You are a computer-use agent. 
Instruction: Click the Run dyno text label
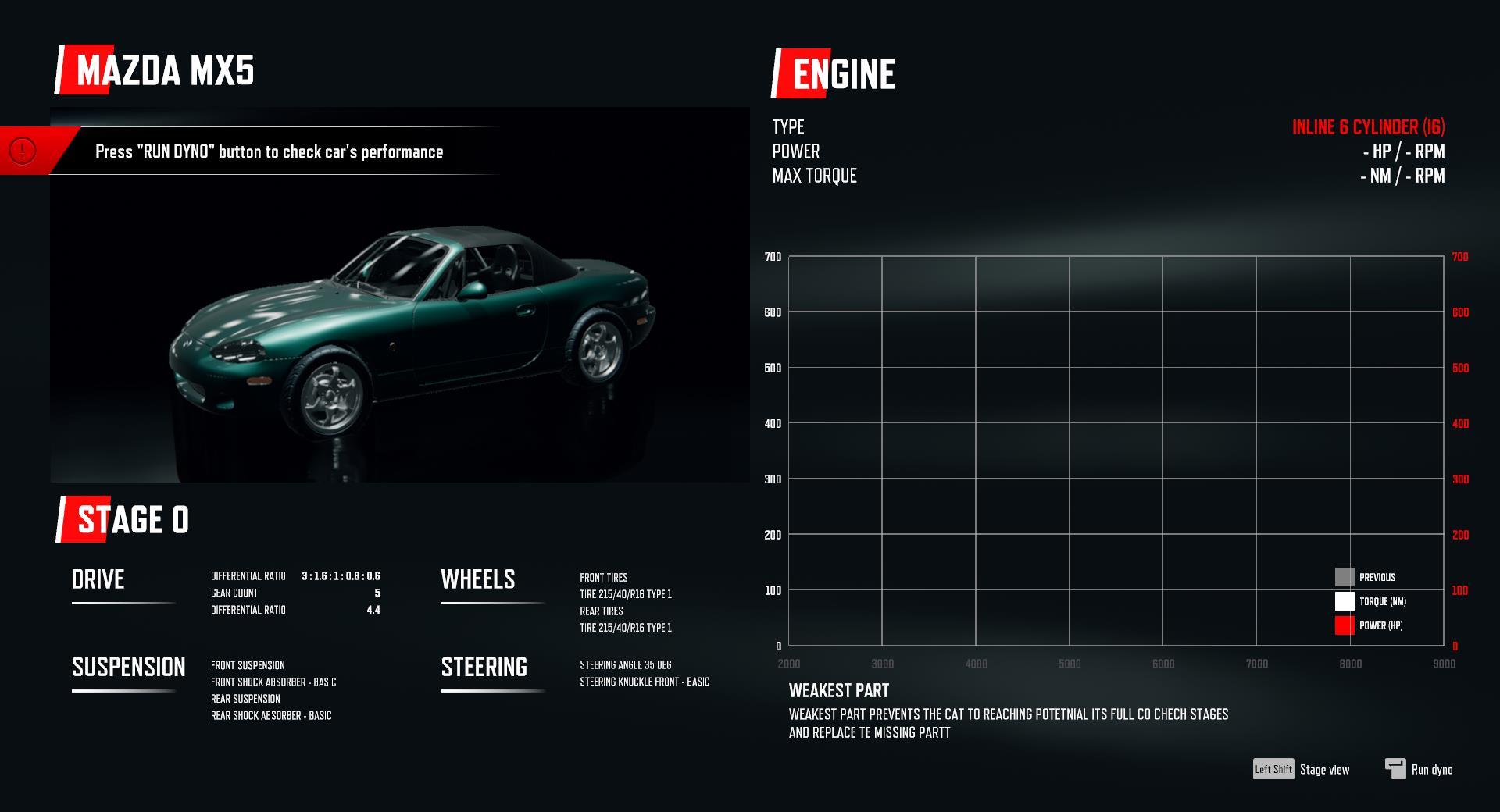pyautogui.click(x=1432, y=770)
